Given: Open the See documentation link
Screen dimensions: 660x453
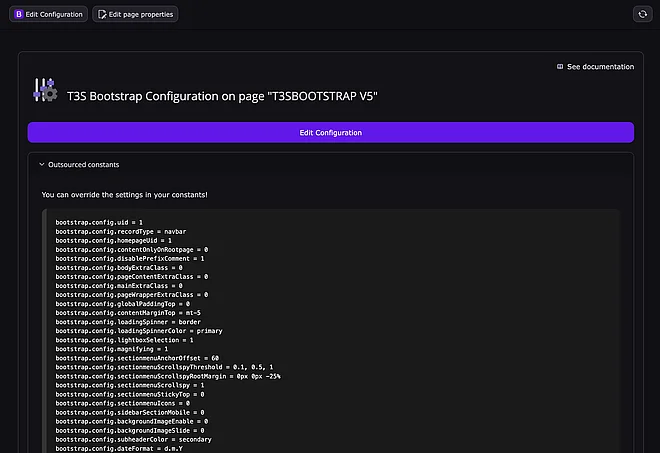Looking at the screenshot, I should (x=600, y=67).
